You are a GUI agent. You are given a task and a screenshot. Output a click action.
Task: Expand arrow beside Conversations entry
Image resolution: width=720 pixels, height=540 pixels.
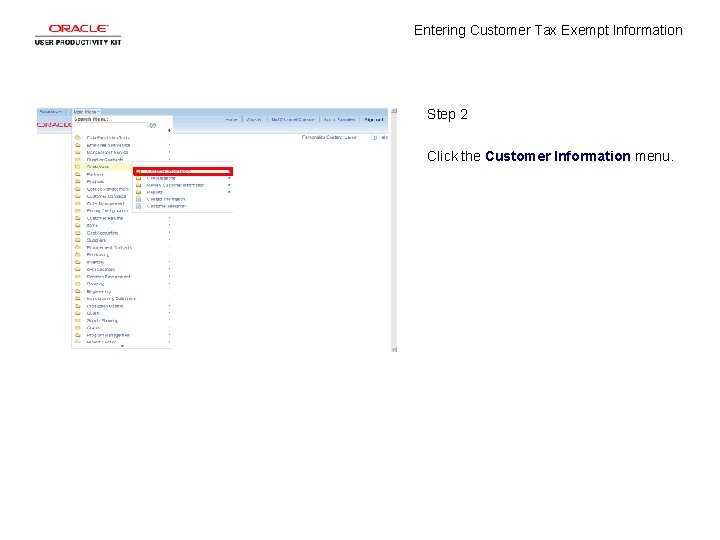click(229, 178)
